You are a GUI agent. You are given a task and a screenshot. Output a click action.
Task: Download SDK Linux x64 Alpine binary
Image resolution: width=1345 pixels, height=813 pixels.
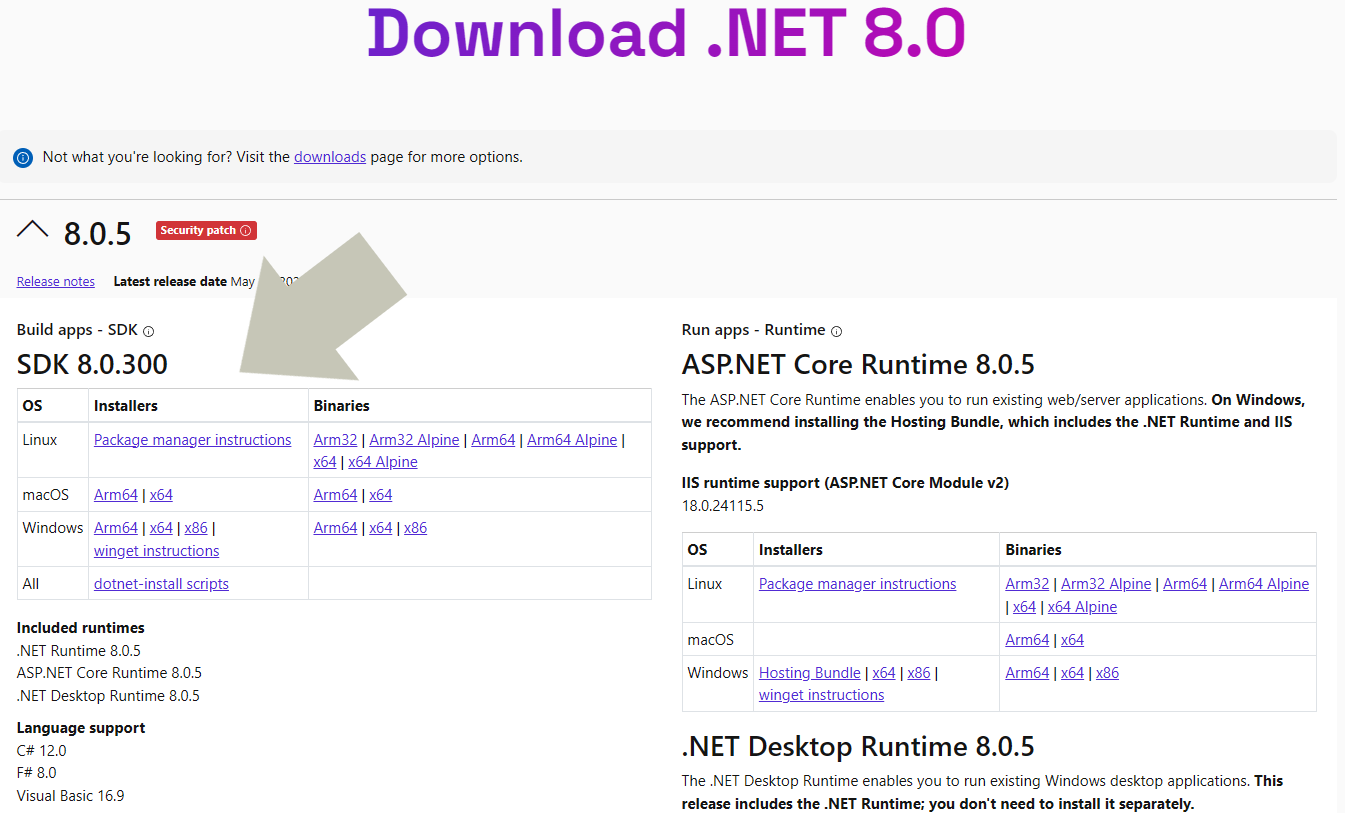pos(383,462)
